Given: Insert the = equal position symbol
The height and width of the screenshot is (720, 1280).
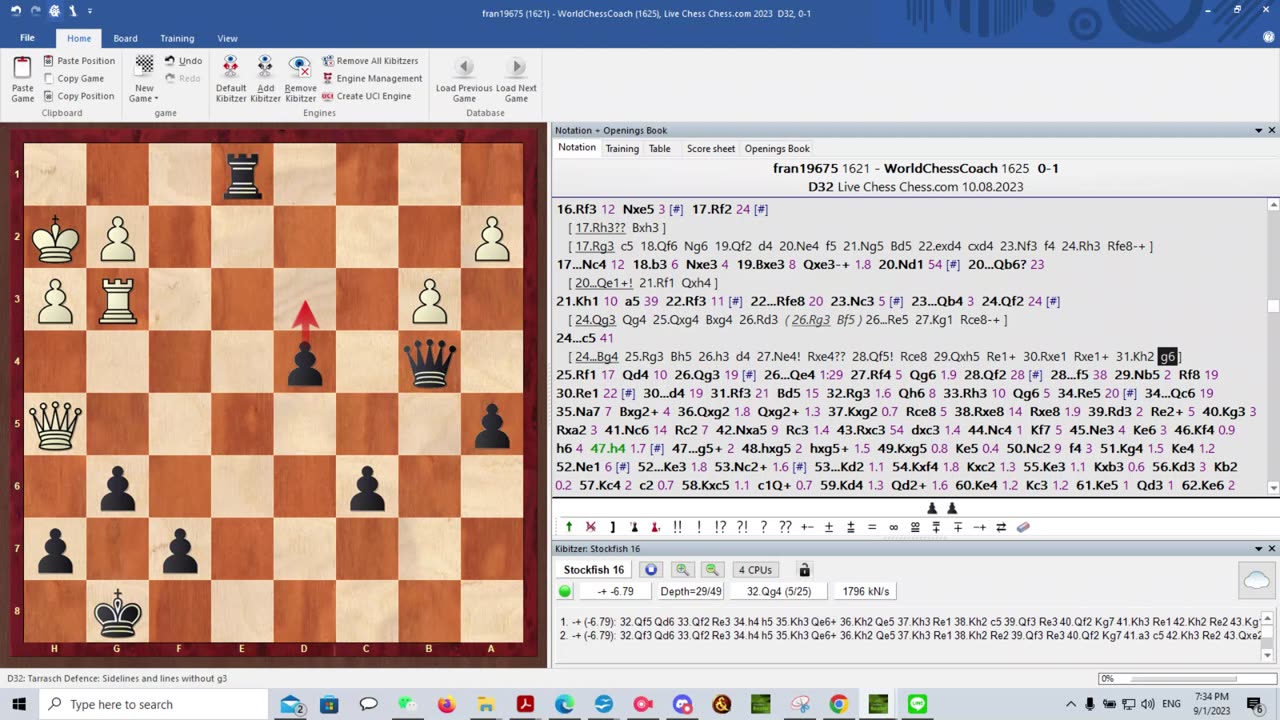Looking at the screenshot, I should pyautogui.click(x=872, y=527).
